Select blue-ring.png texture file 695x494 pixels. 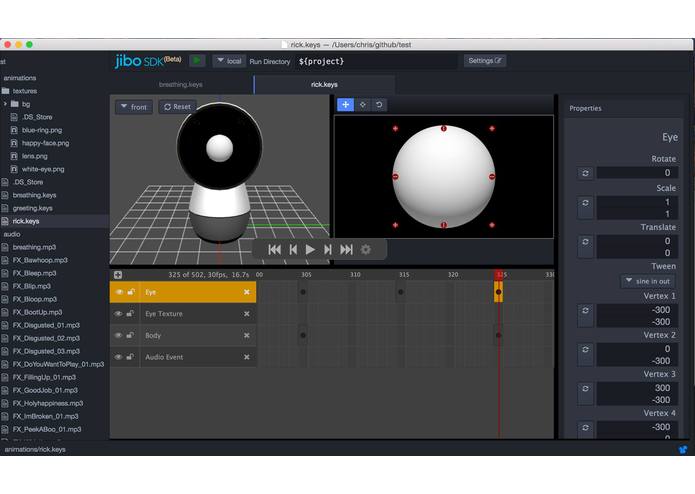pos(42,130)
